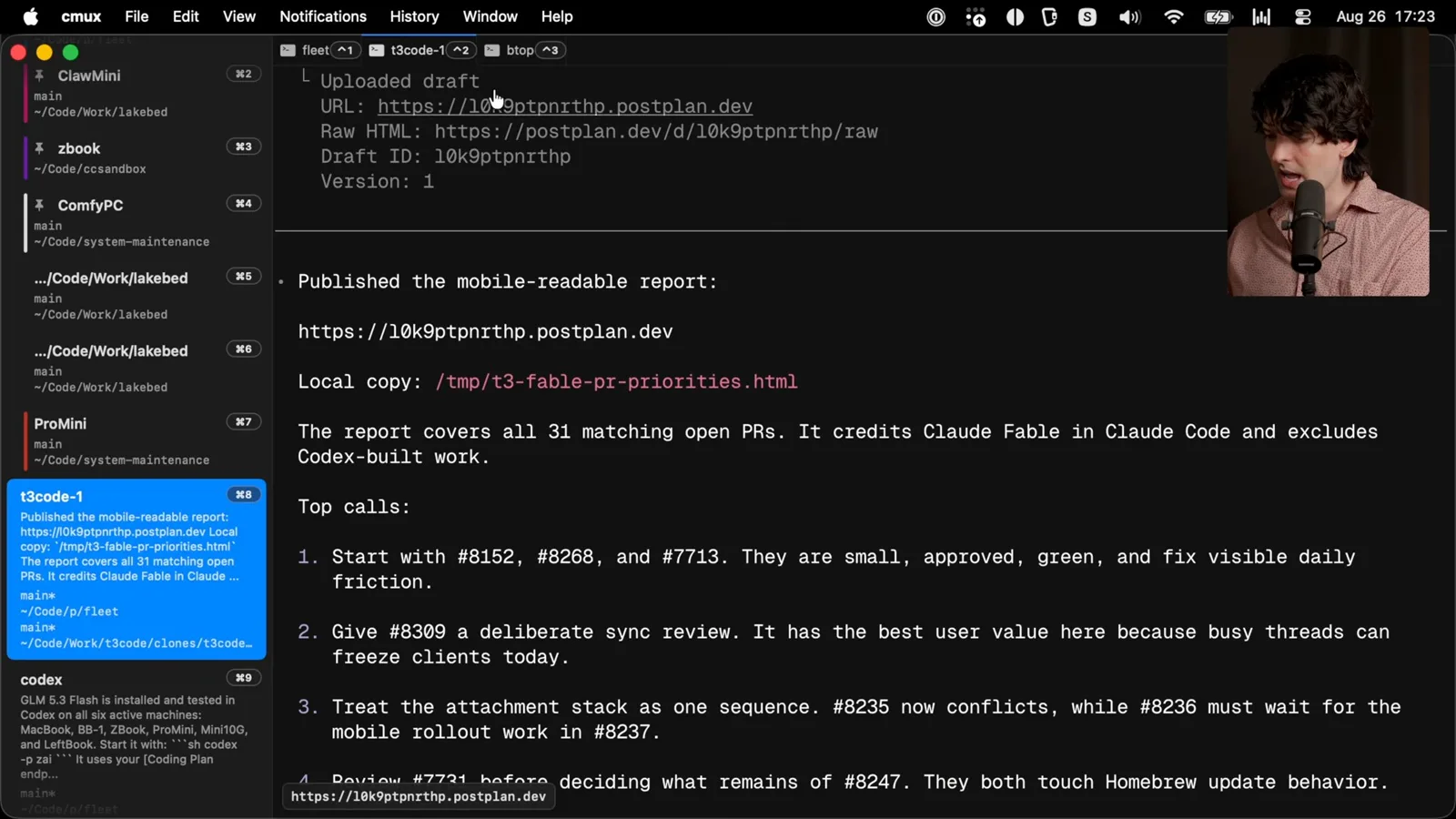Open Control Center from the menu bar

1303,16
